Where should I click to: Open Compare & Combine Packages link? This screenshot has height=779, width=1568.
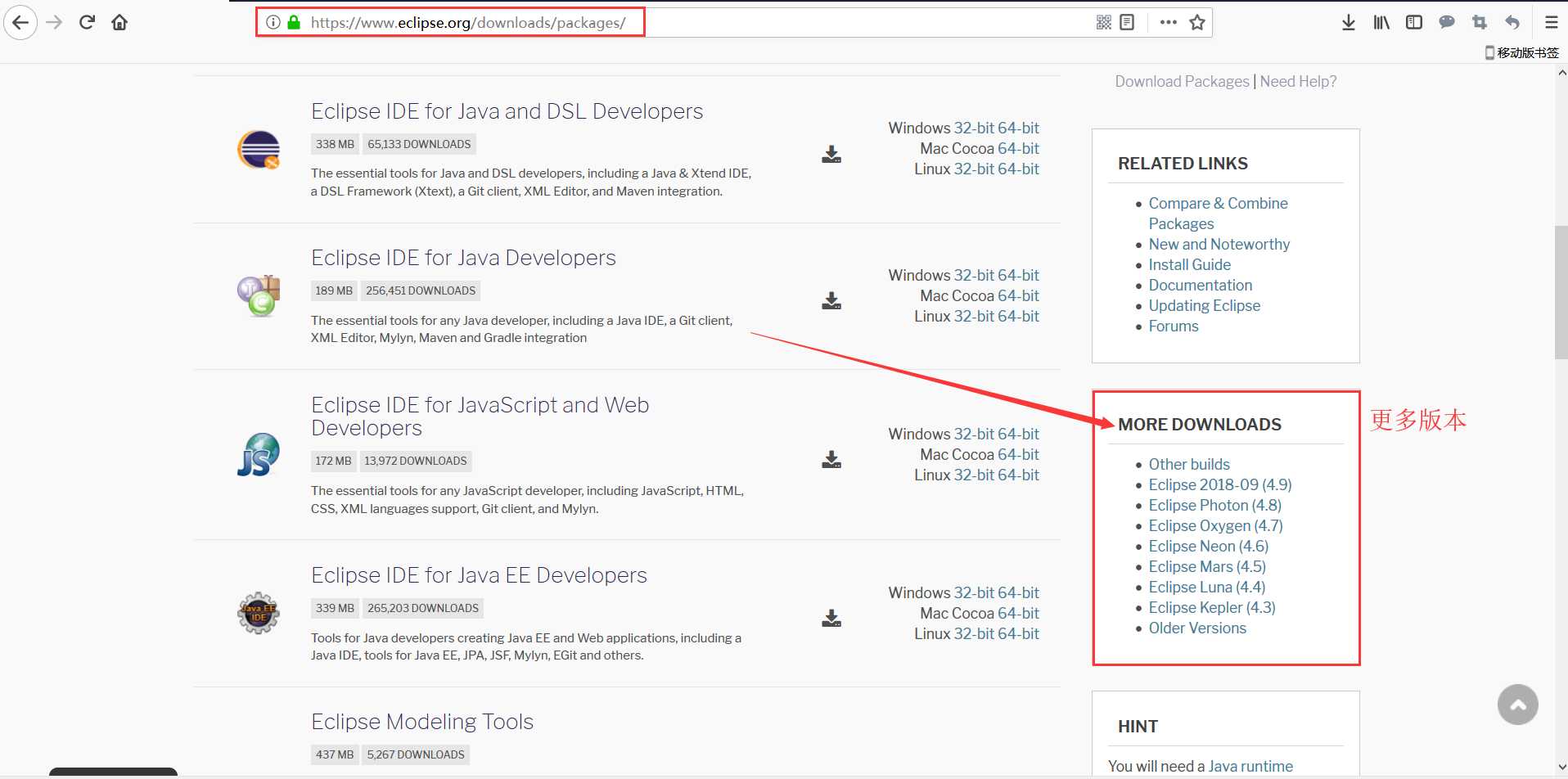click(x=1218, y=213)
